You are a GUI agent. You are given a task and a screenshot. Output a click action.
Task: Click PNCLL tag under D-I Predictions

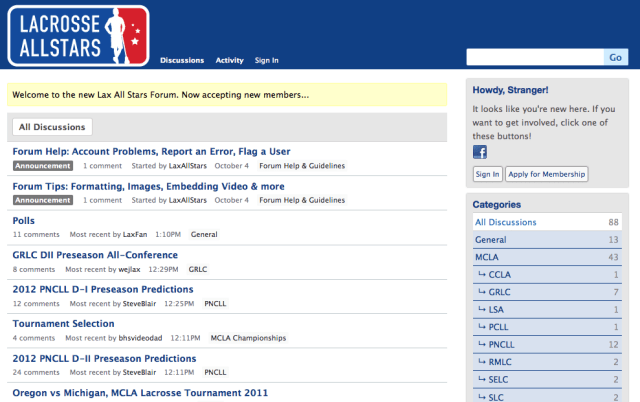[215, 304]
